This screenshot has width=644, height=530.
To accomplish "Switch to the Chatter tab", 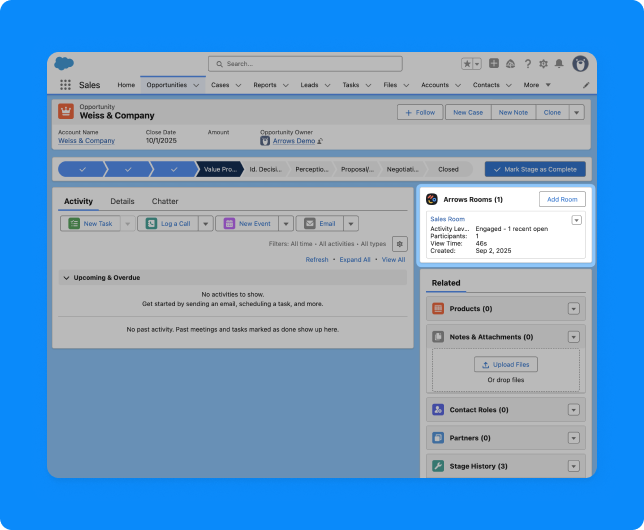I will [165, 201].
